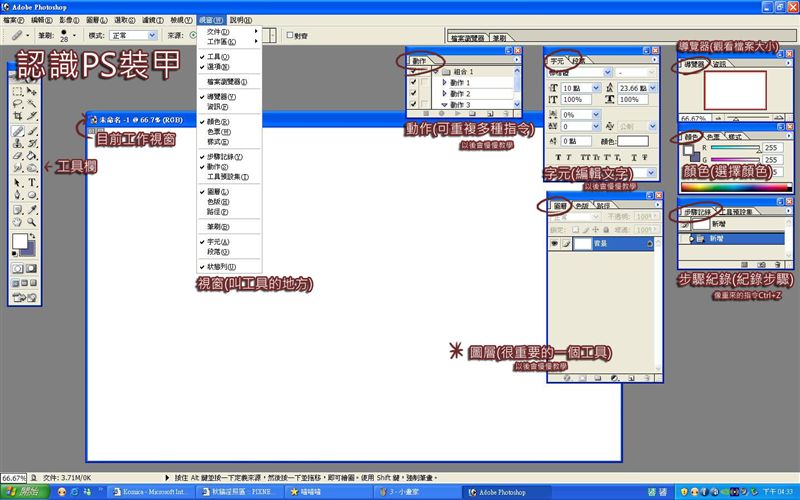The width and height of the screenshot is (800, 500).
Task: Select the Crop tool
Action: tap(18, 116)
